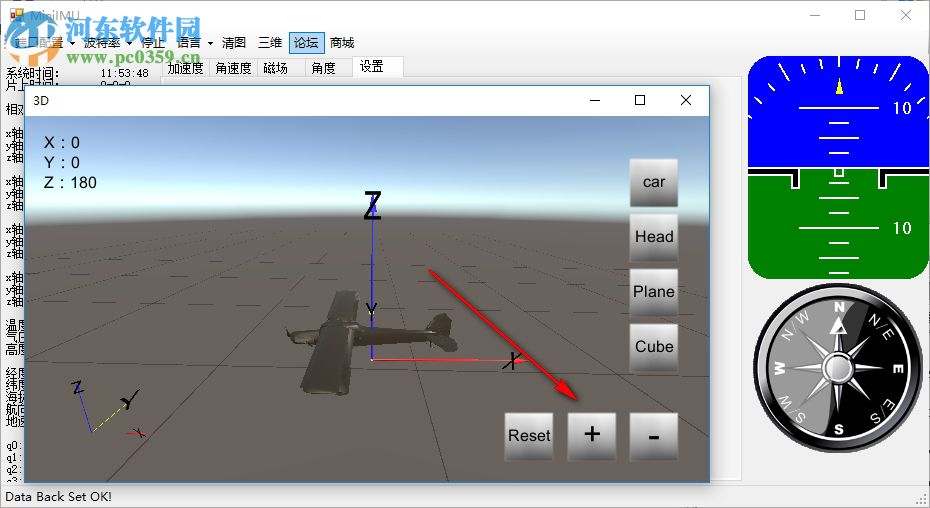This screenshot has height=508, width=930.
Task: Open the 商城 menu item
Action: (342, 43)
